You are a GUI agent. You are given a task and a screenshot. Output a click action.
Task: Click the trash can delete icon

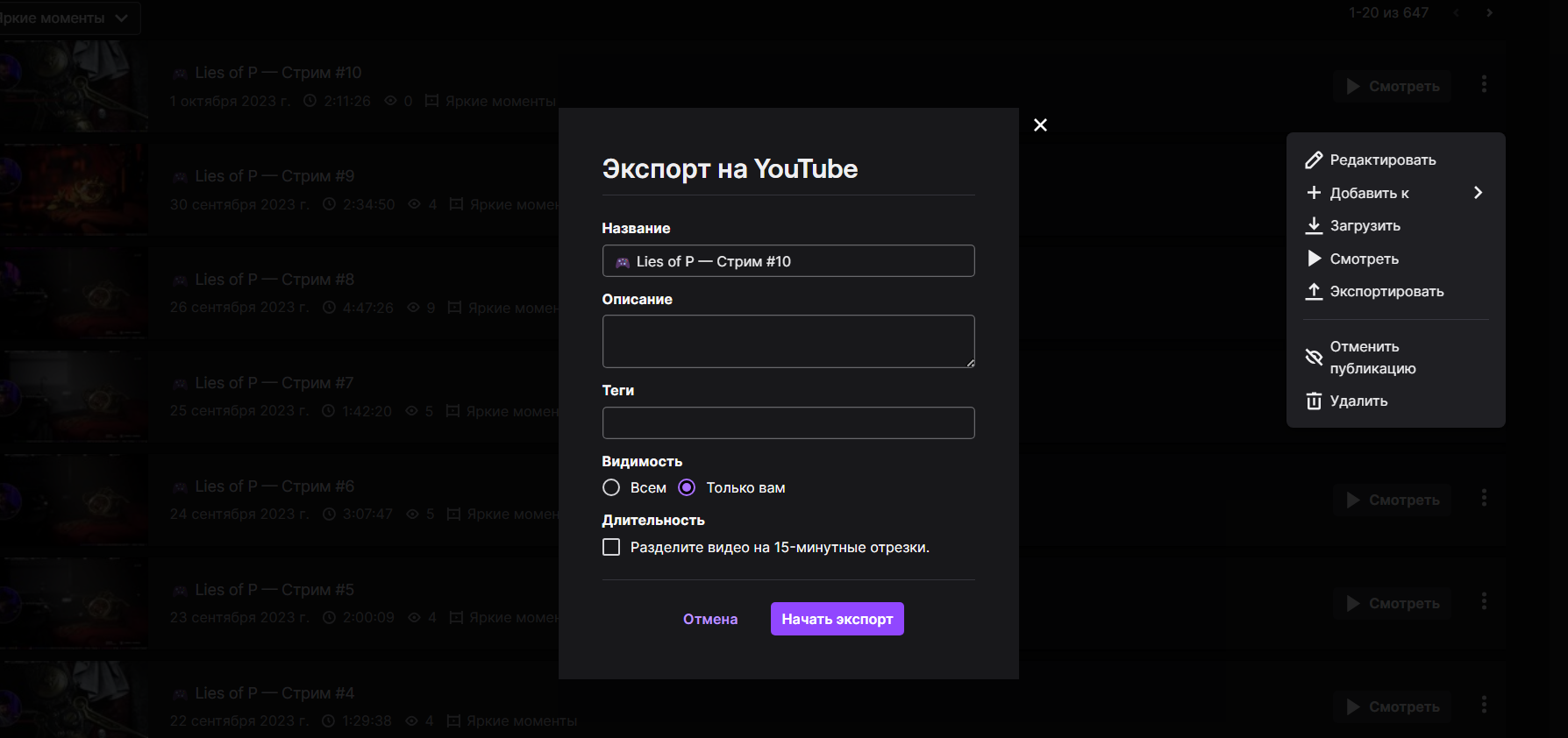(1314, 401)
